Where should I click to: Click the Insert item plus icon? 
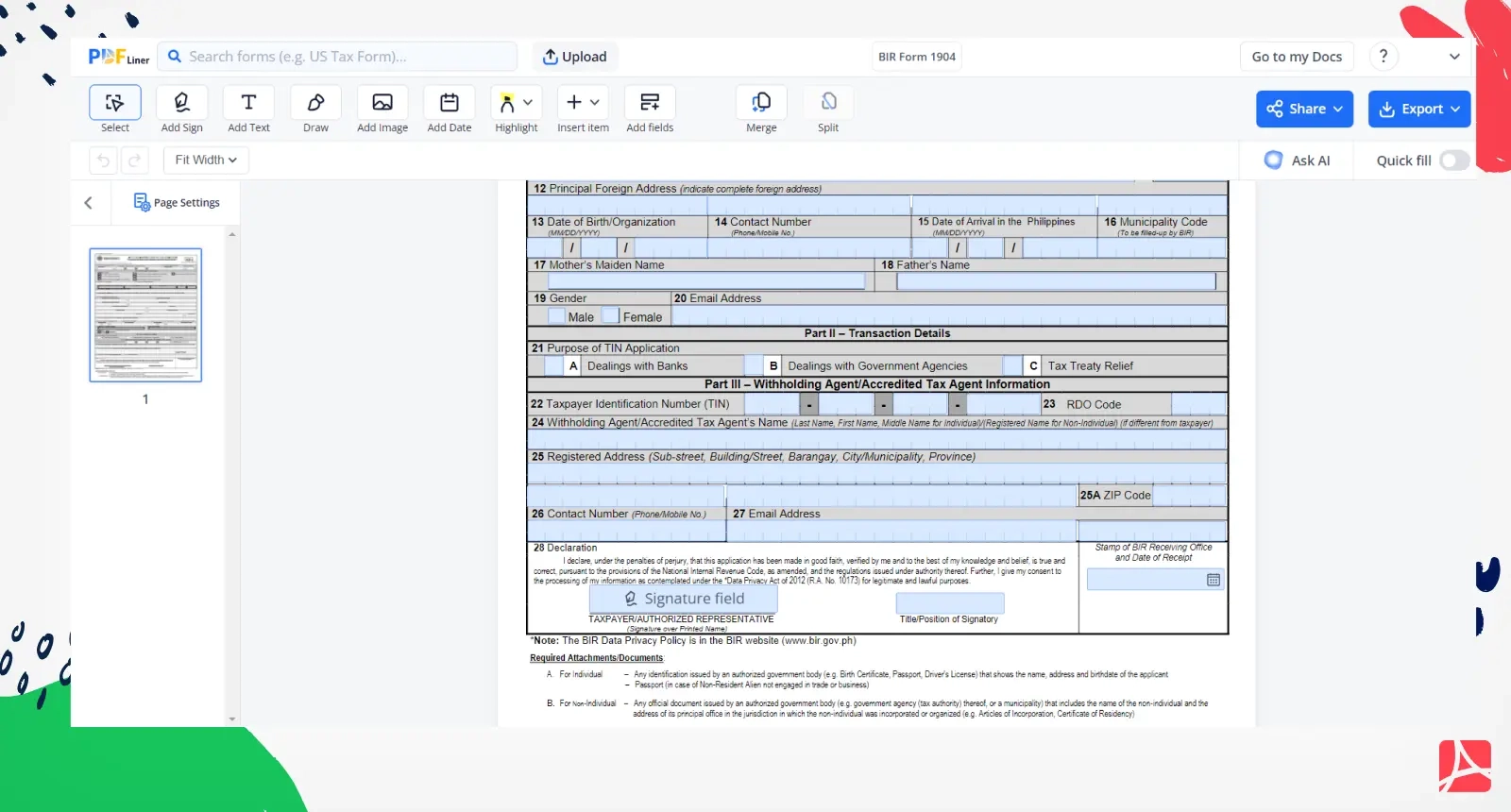point(574,102)
